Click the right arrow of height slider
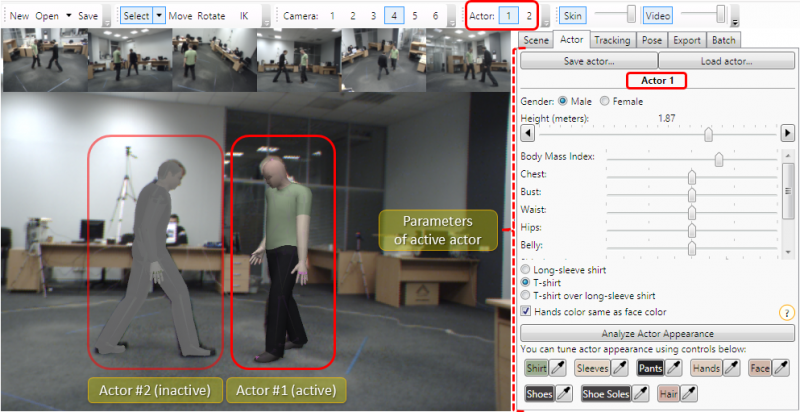800x412 pixels. point(787,134)
